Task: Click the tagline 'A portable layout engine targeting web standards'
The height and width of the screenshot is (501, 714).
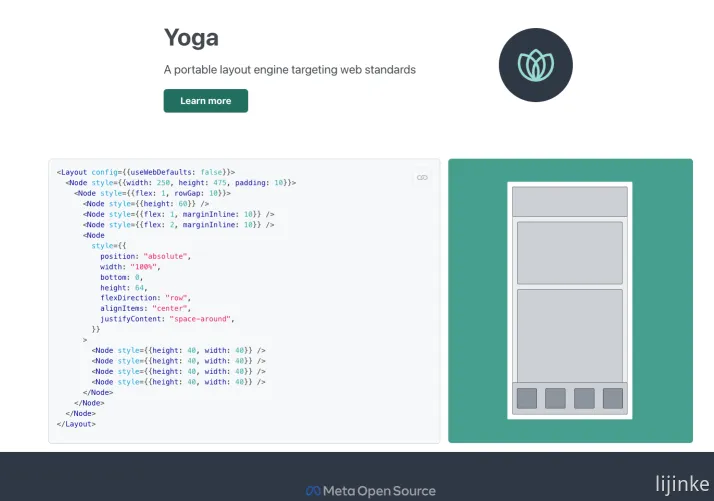Action: tap(290, 70)
